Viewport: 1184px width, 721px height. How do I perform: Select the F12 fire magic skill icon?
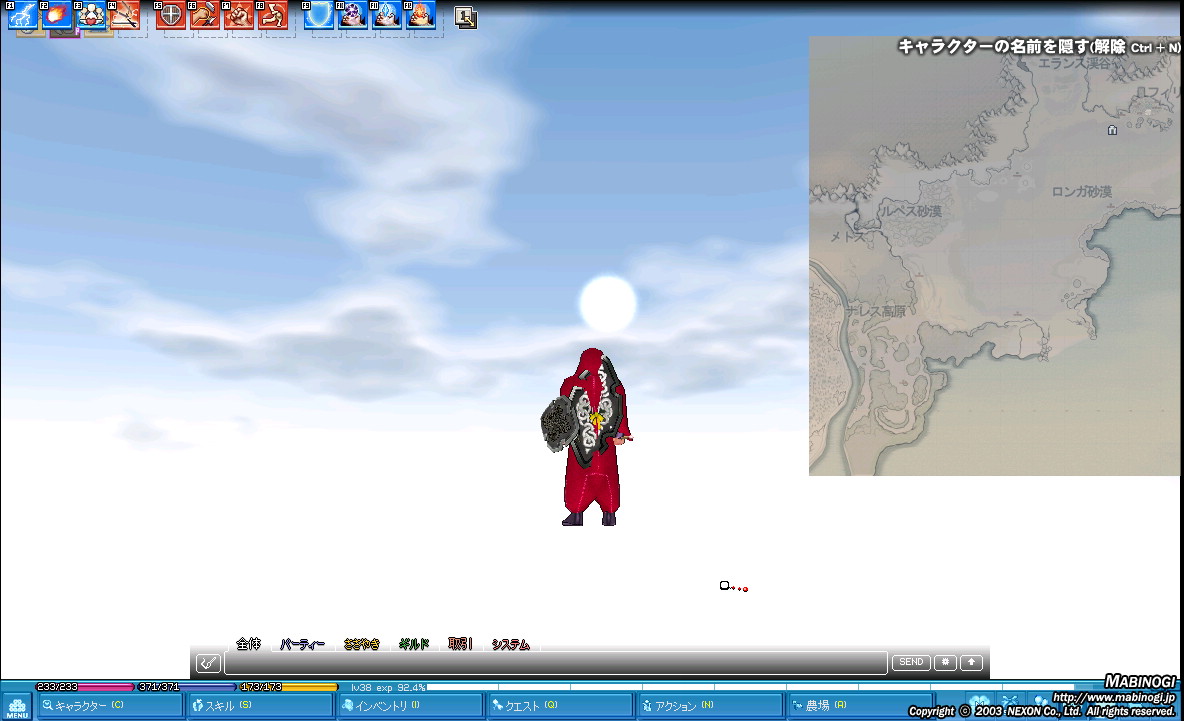pos(421,16)
